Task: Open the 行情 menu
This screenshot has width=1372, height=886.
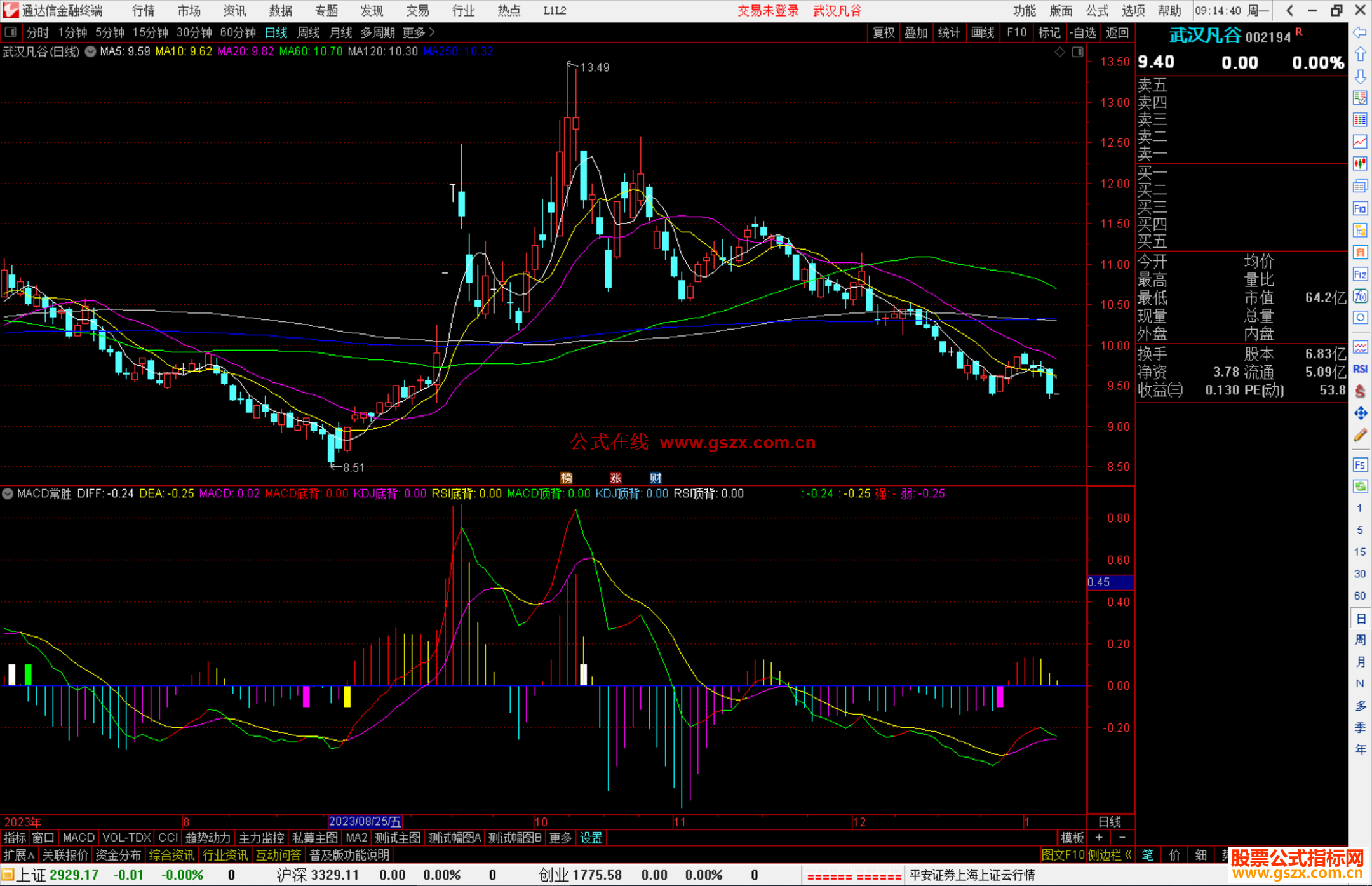Action: 144,10
